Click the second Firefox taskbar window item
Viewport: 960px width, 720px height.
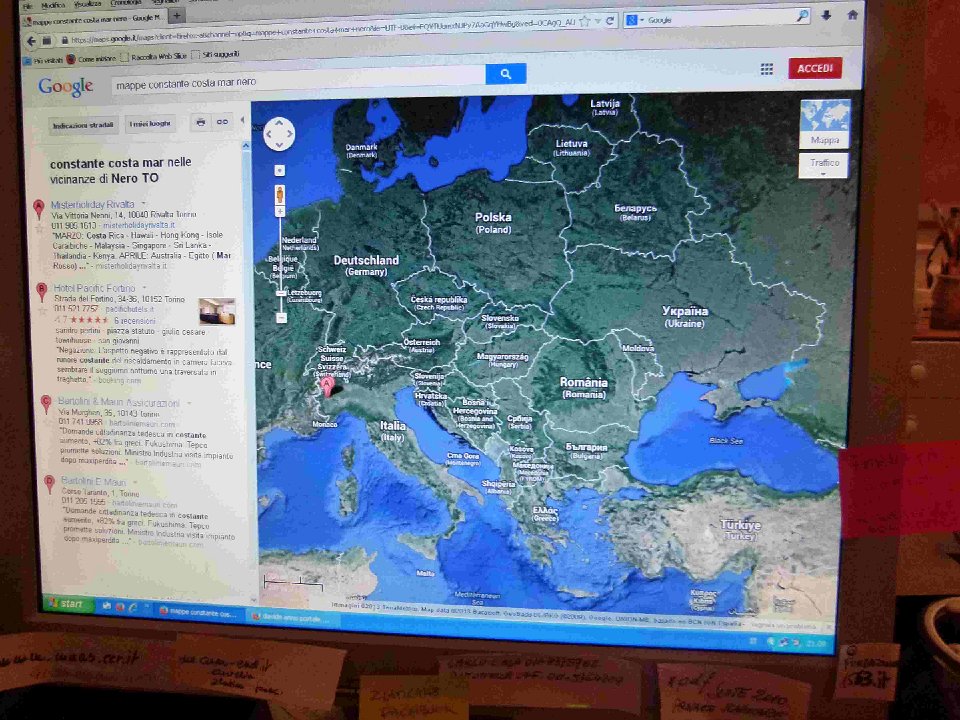click(x=293, y=617)
